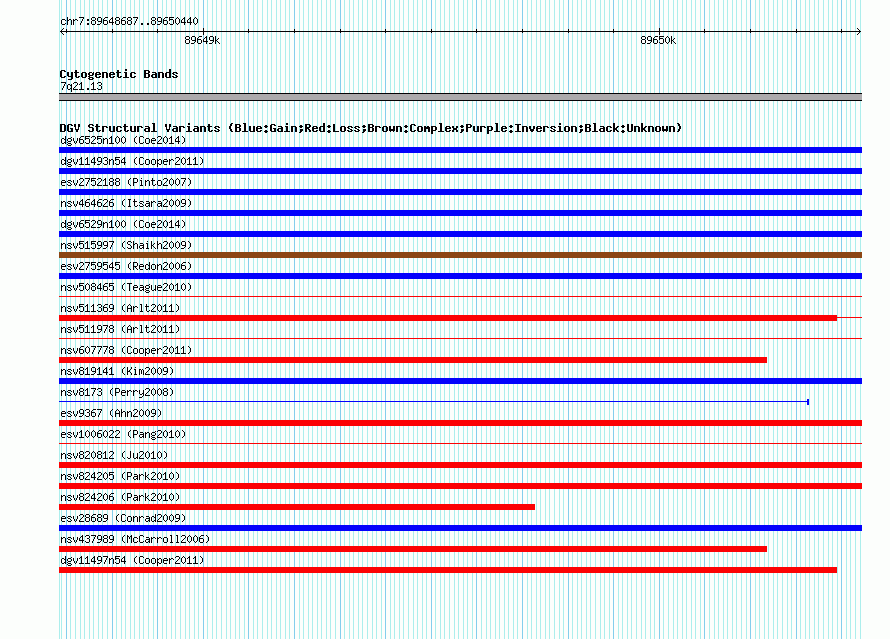Select the red bar under nsv607778

point(413,360)
